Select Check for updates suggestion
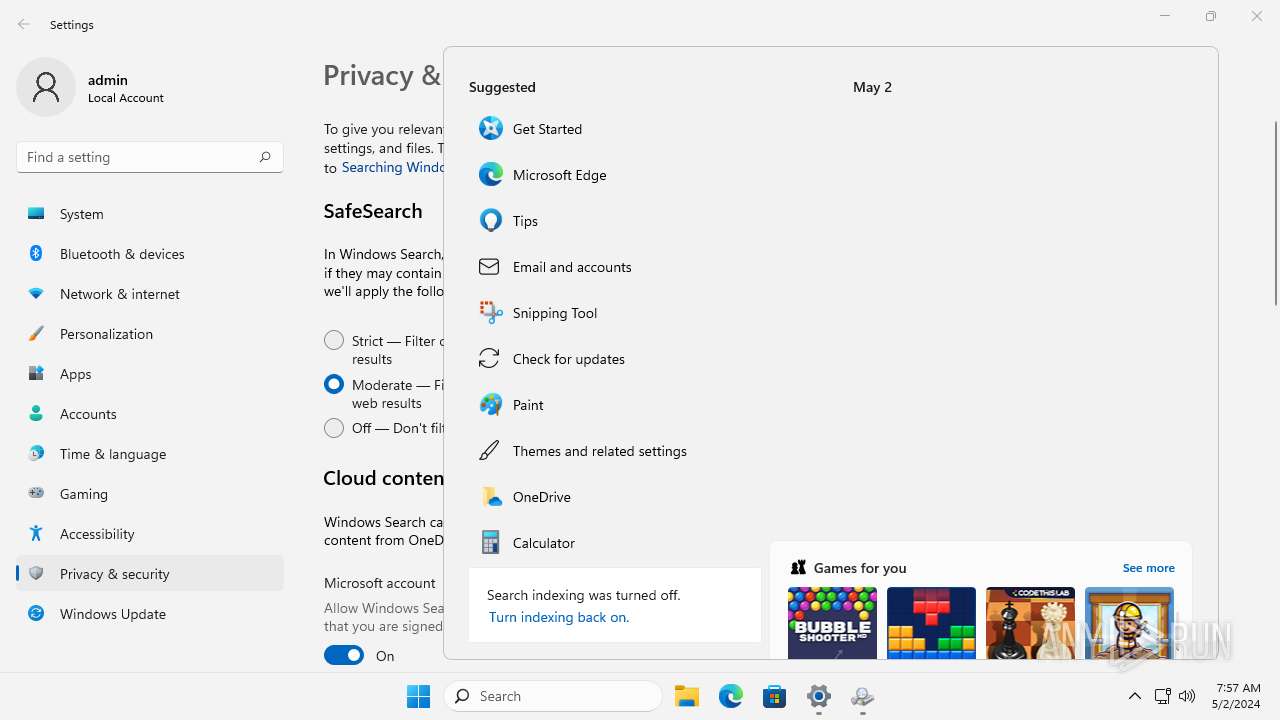Image resolution: width=1280 pixels, height=720 pixels. tap(614, 359)
